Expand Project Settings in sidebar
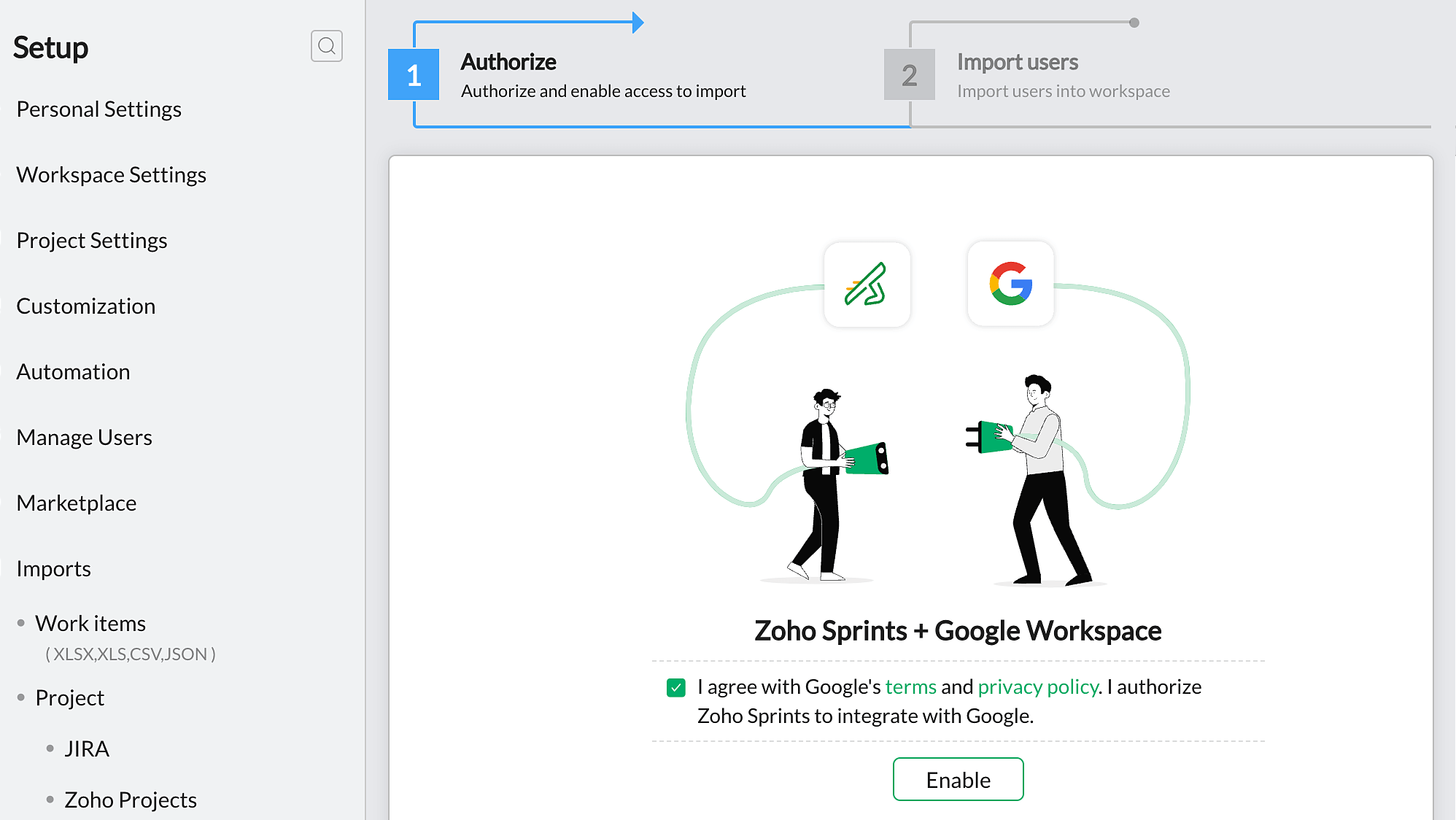1456x820 pixels. tap(91, 240)
